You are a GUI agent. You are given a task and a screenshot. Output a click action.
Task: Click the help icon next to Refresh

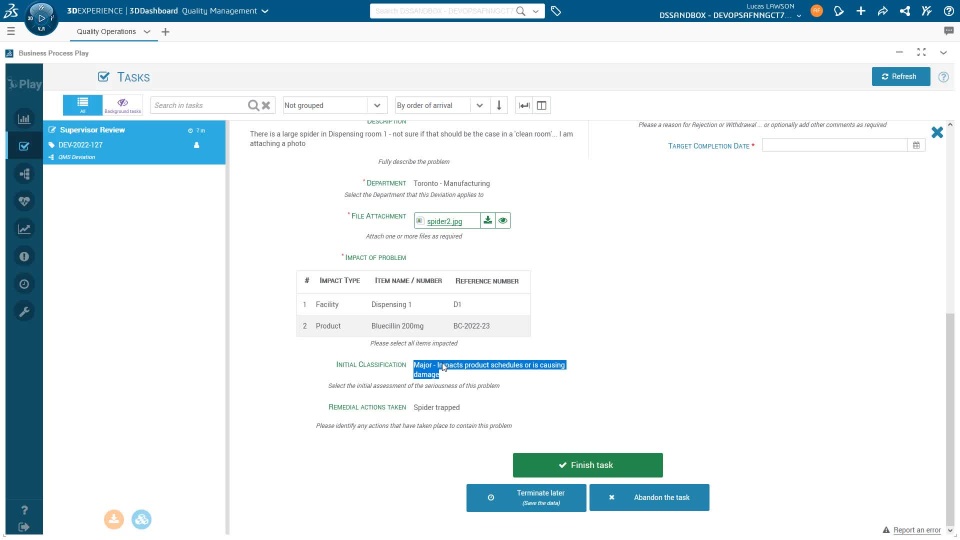pyautogui.click(x=943, y=77)
